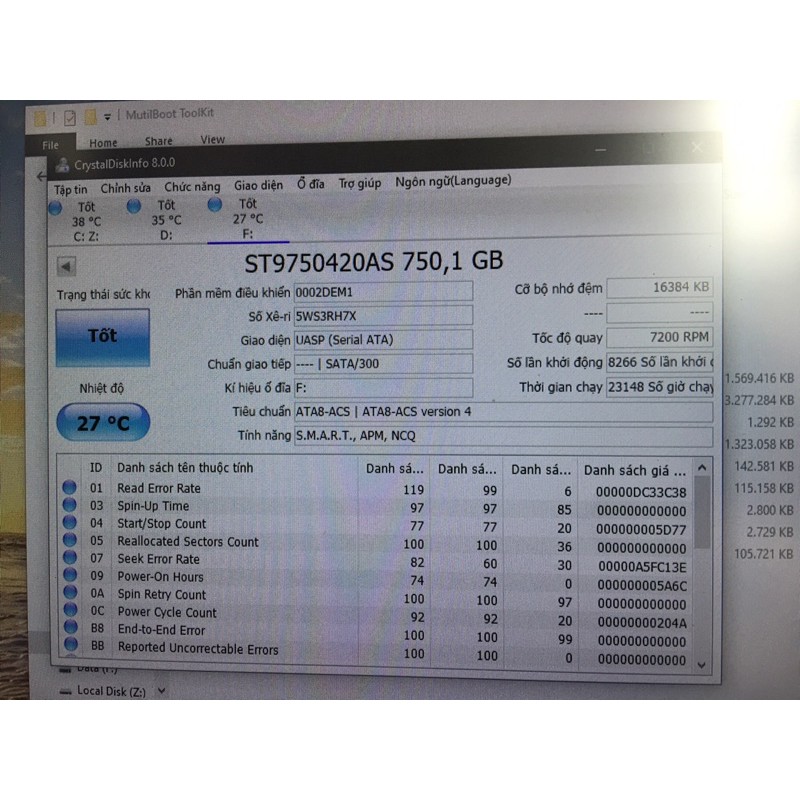Click status orb for Start/Stop Count
The height and width of the screenshot is (800, 800).
point(69,522)
